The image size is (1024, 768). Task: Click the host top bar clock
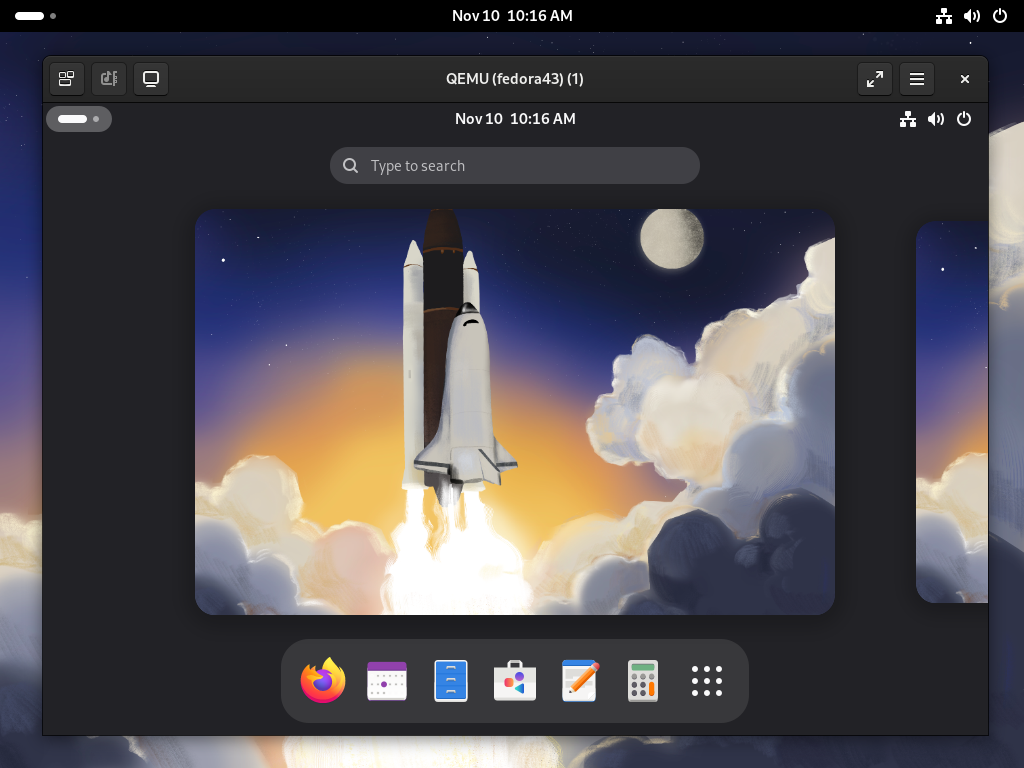tap(512, 16)
